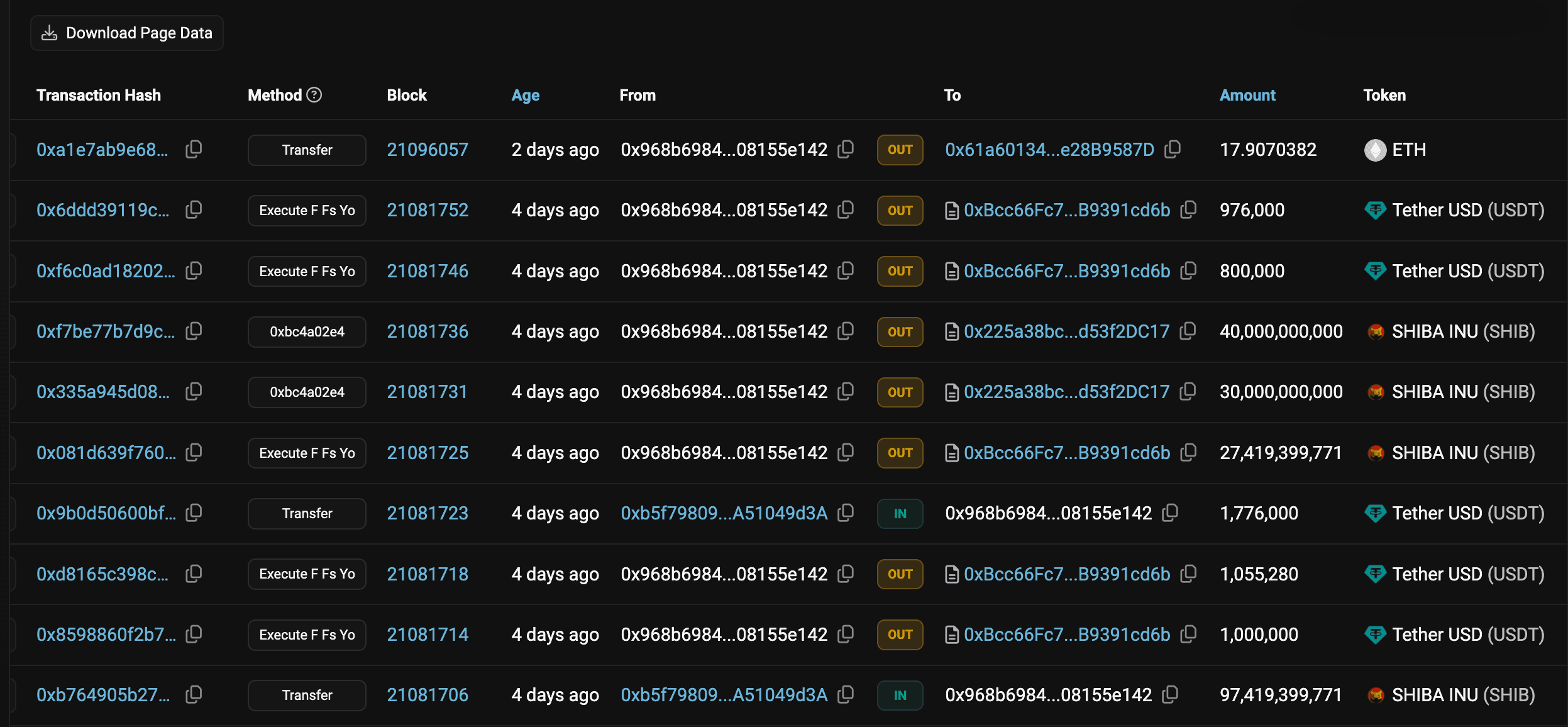Screen dimensions: 1568x727
Task: Copy hash 0xb764905b27
Action: (x=194, y=694)
